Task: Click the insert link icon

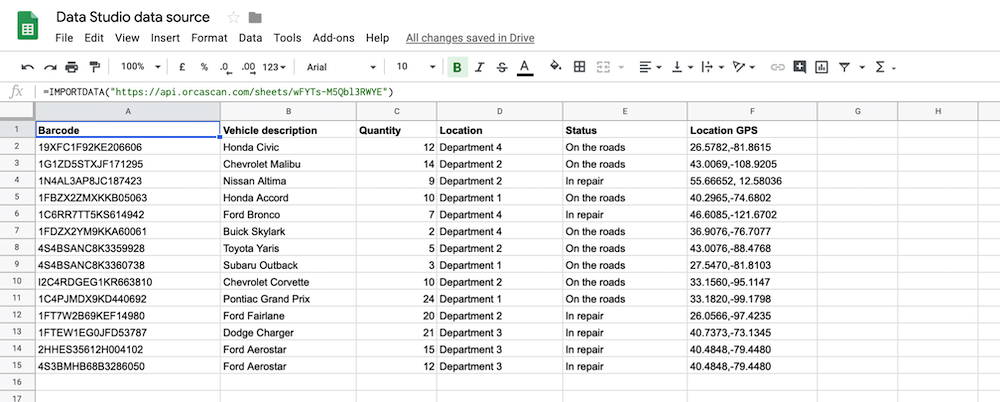Action: click(777, 67)
